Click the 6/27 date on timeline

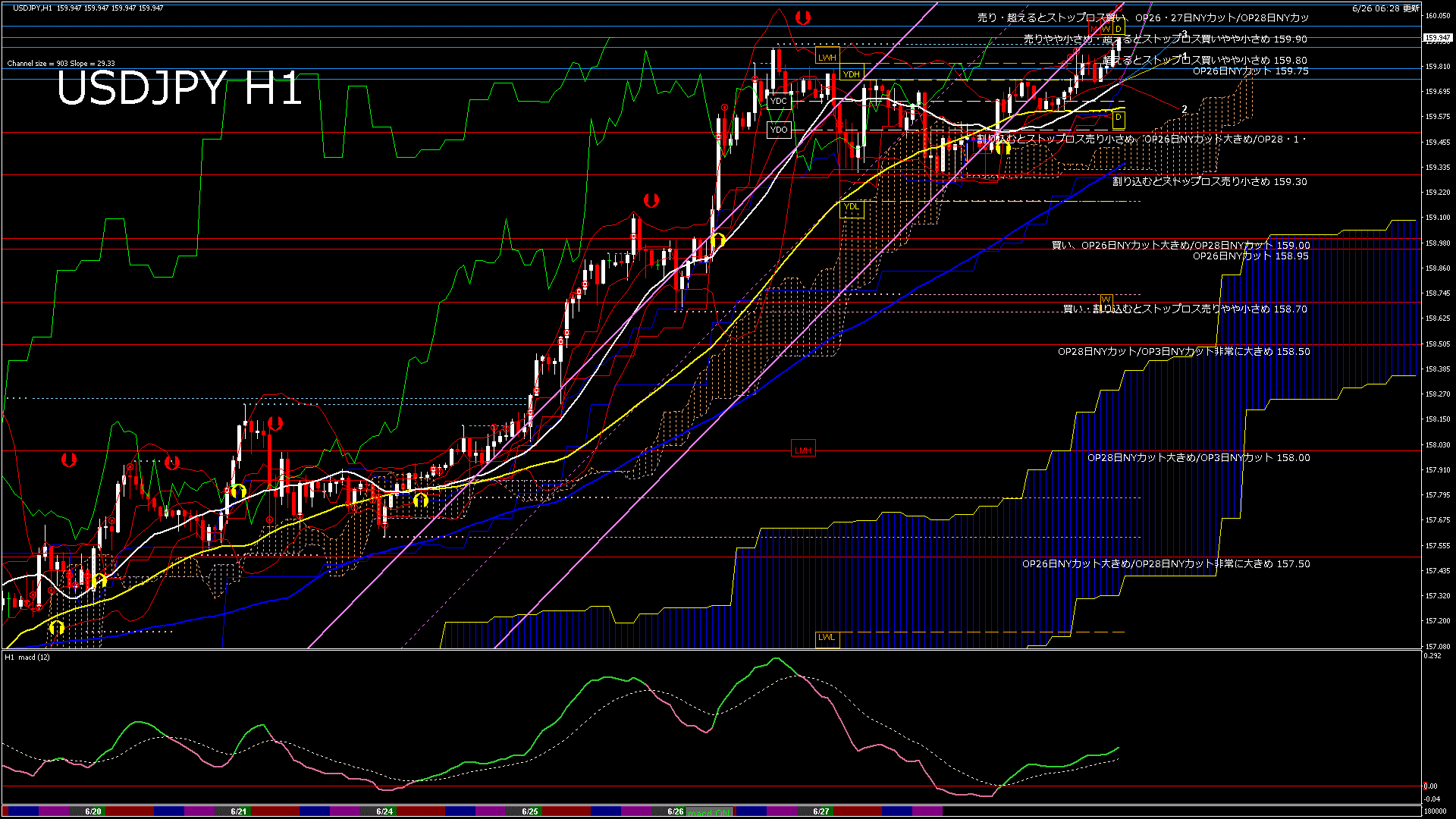point(821,811)
